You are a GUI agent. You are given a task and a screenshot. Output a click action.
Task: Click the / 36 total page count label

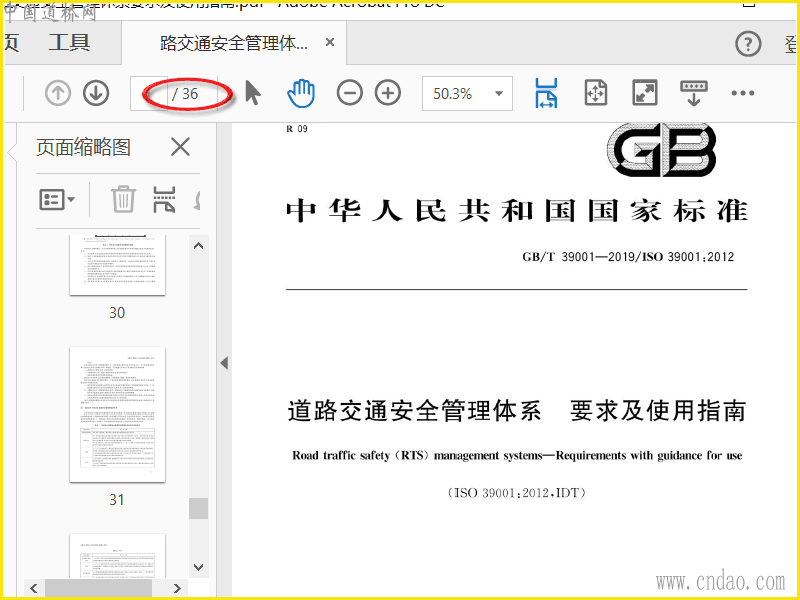point(185,94)
